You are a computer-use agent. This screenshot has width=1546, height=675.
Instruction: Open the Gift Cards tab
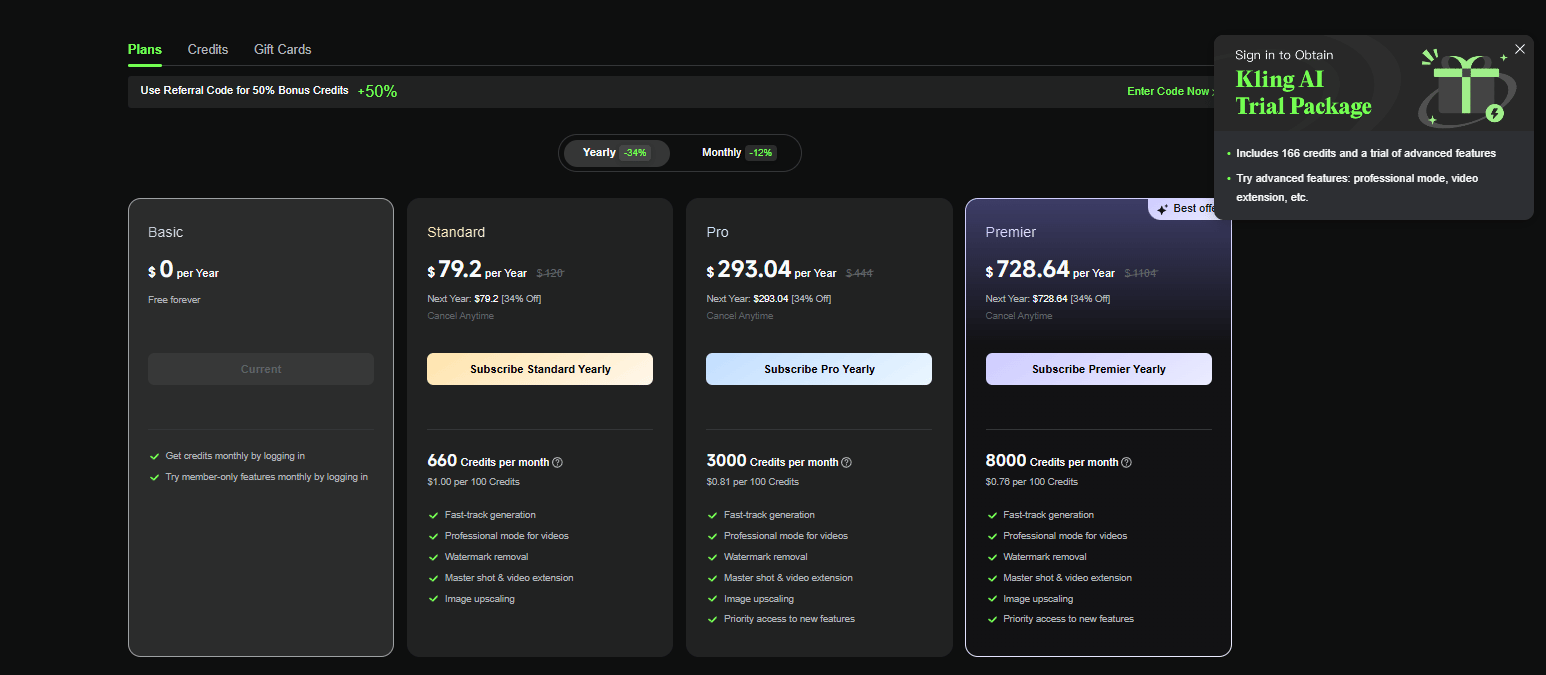282,49
